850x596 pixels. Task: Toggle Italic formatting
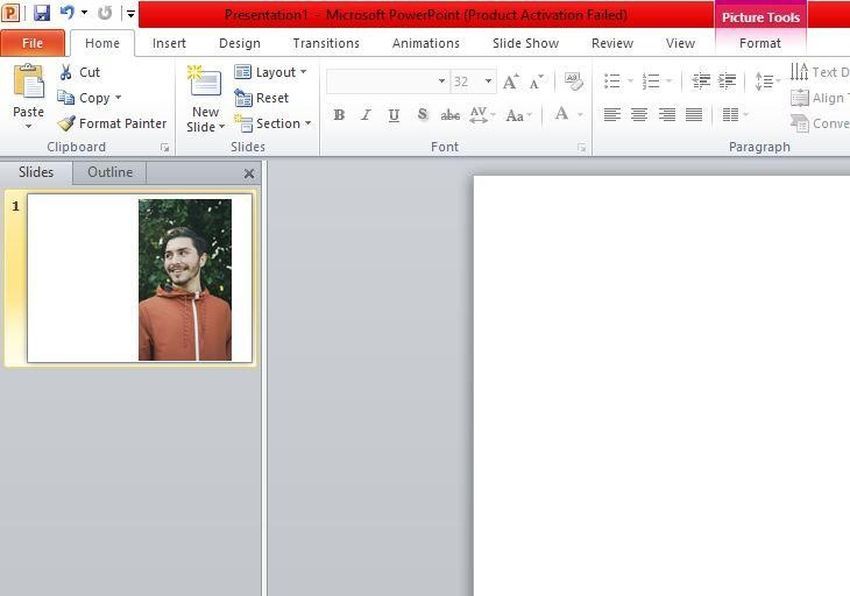pos(366,115)
